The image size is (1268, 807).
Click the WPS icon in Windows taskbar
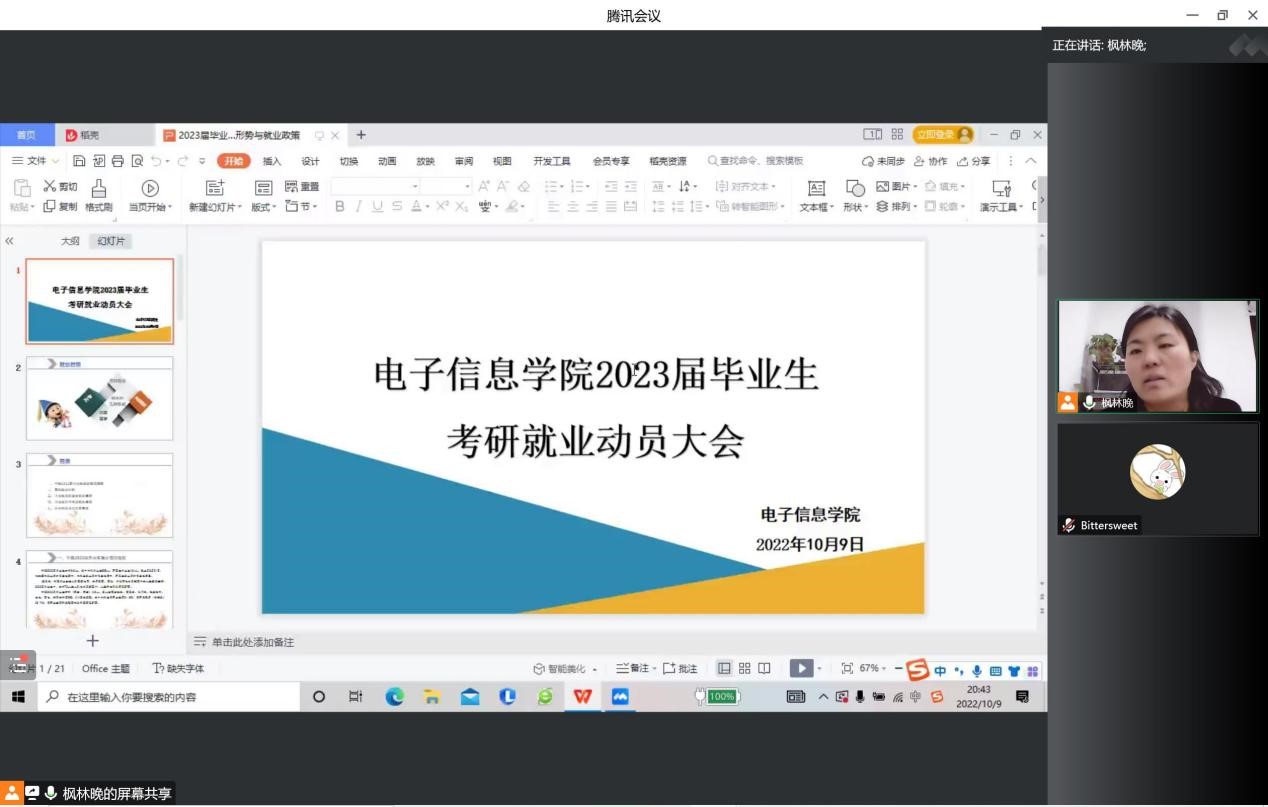tap(582, 697)
